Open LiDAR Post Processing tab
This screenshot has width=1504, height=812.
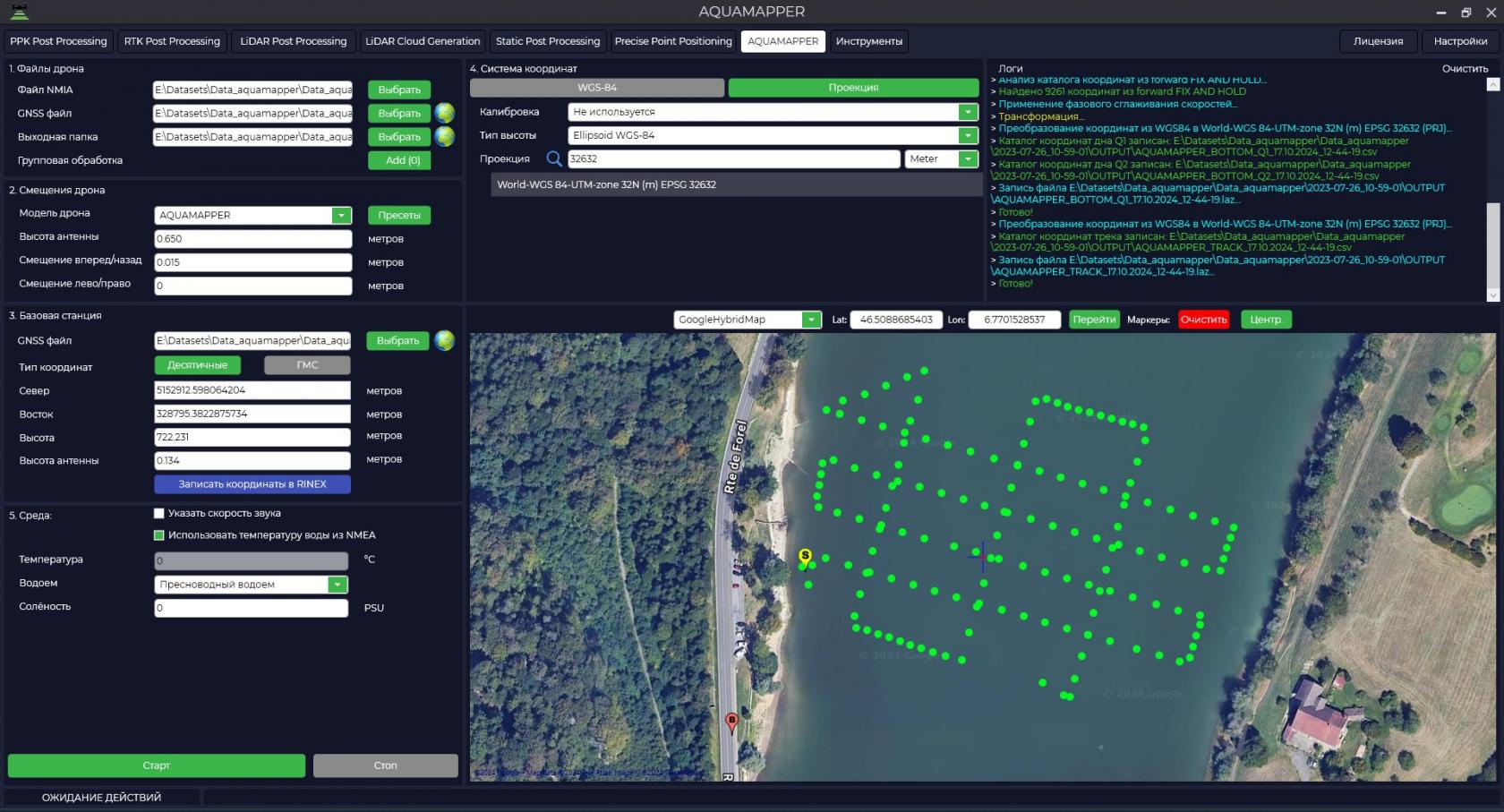(x=294, y=41)
